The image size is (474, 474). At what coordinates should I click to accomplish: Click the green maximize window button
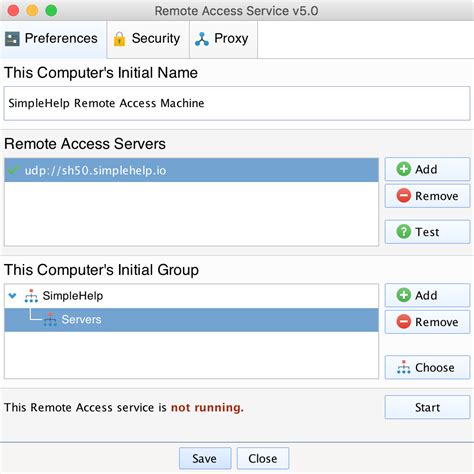tap(51, 11)
